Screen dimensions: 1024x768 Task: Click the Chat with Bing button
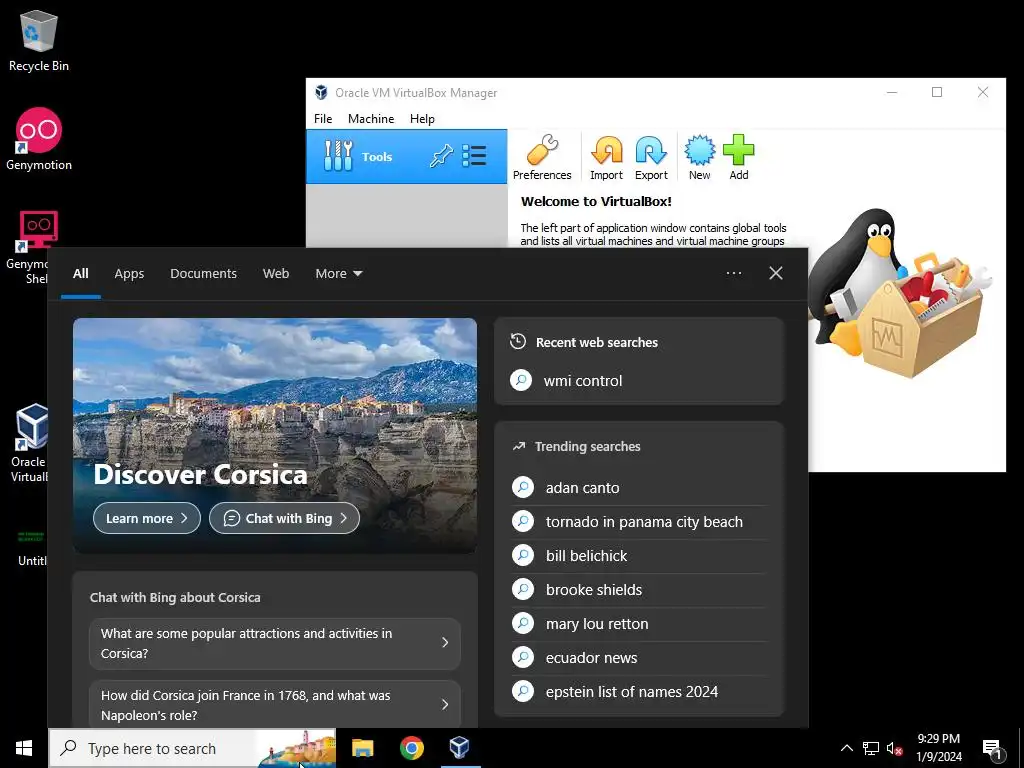(x=284, y=518)
